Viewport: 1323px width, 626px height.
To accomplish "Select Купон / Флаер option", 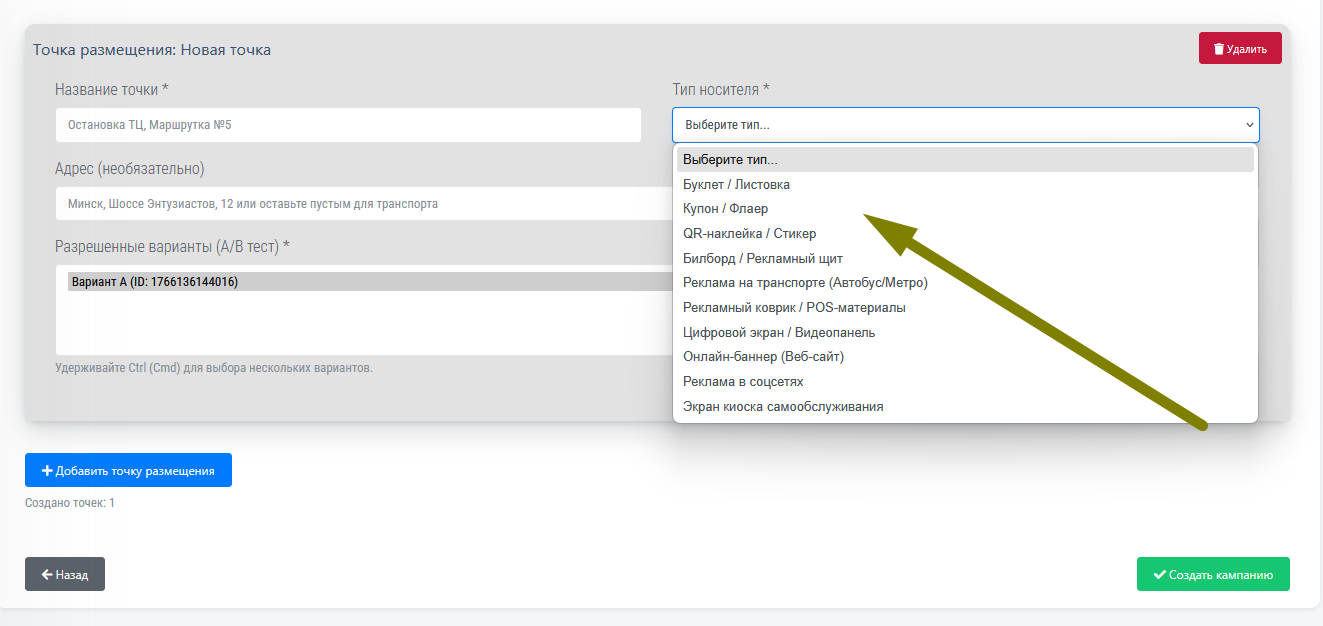I will (725, 209).
